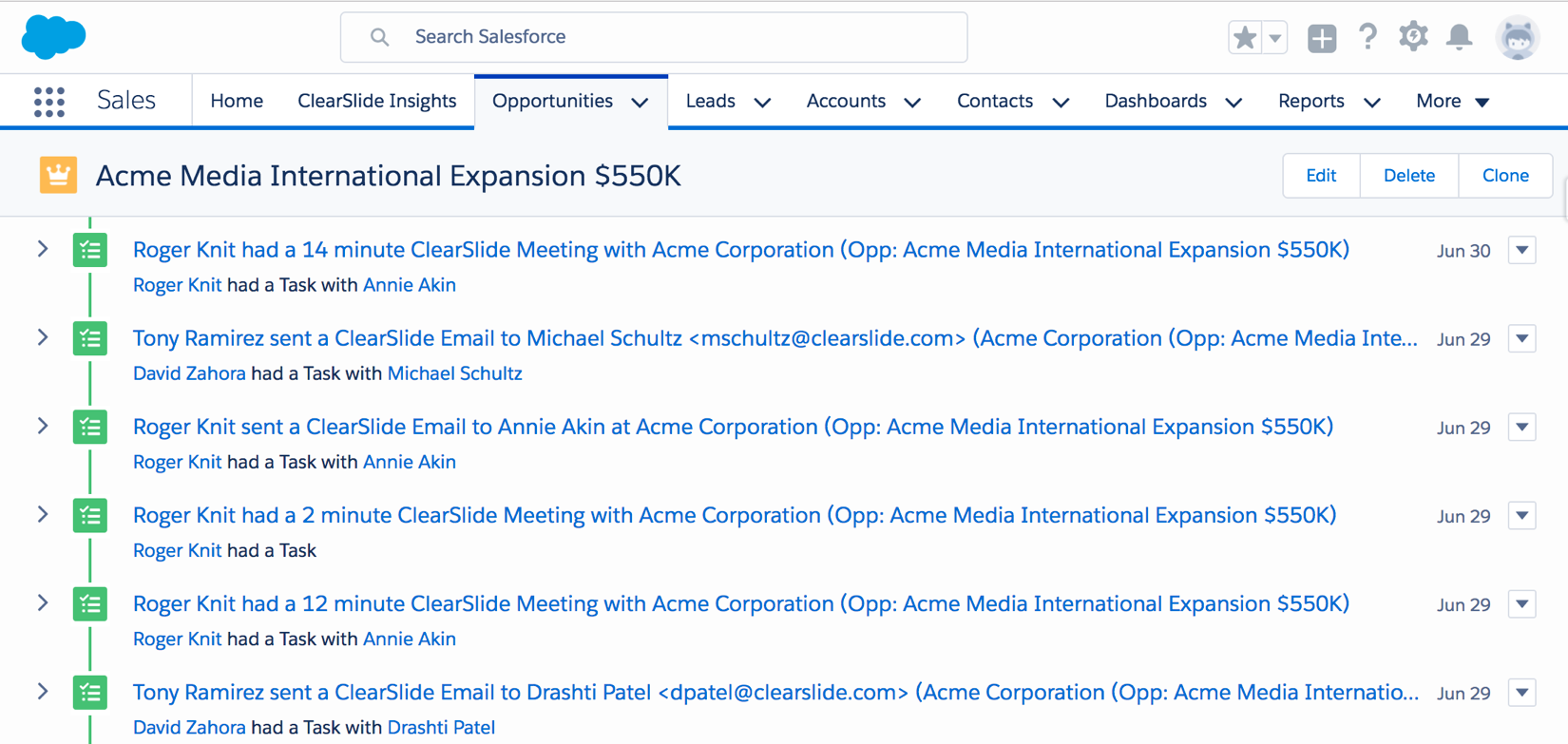Click task icon for 2 minute meeting

(x=90, y=515)
